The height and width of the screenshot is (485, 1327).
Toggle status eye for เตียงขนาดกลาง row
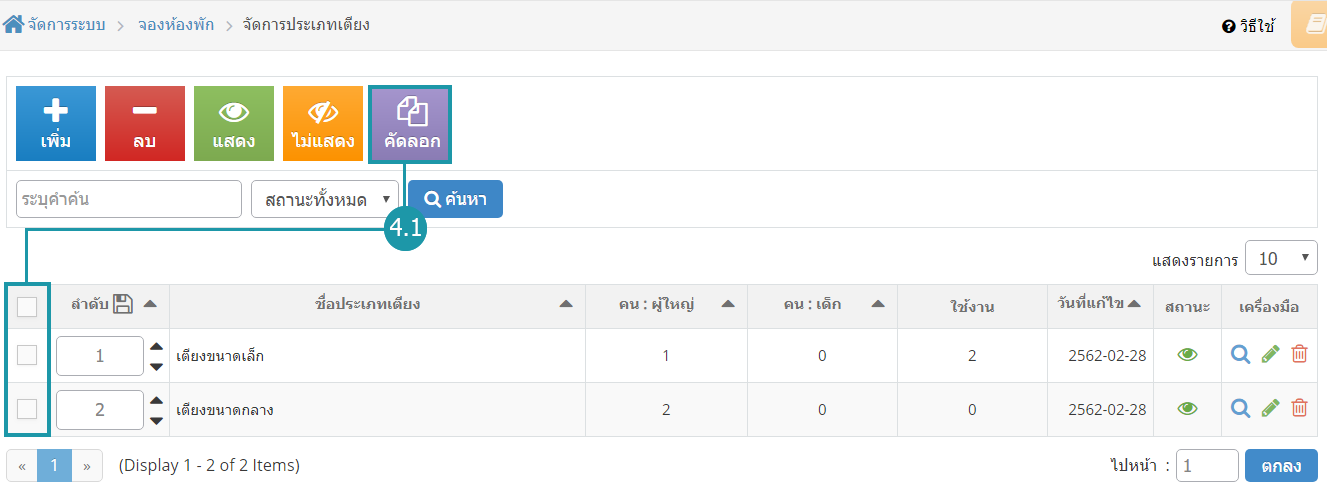[1187, 408]
